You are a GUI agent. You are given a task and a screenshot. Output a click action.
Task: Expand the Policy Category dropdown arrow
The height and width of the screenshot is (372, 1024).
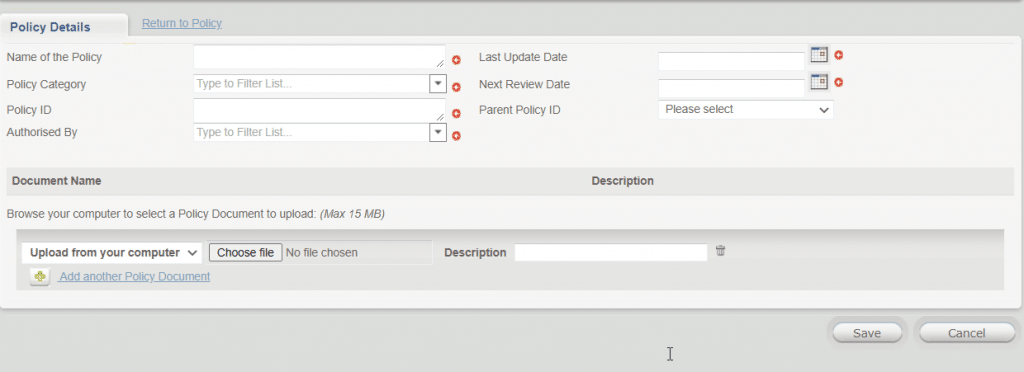click(x=438, y=84)
